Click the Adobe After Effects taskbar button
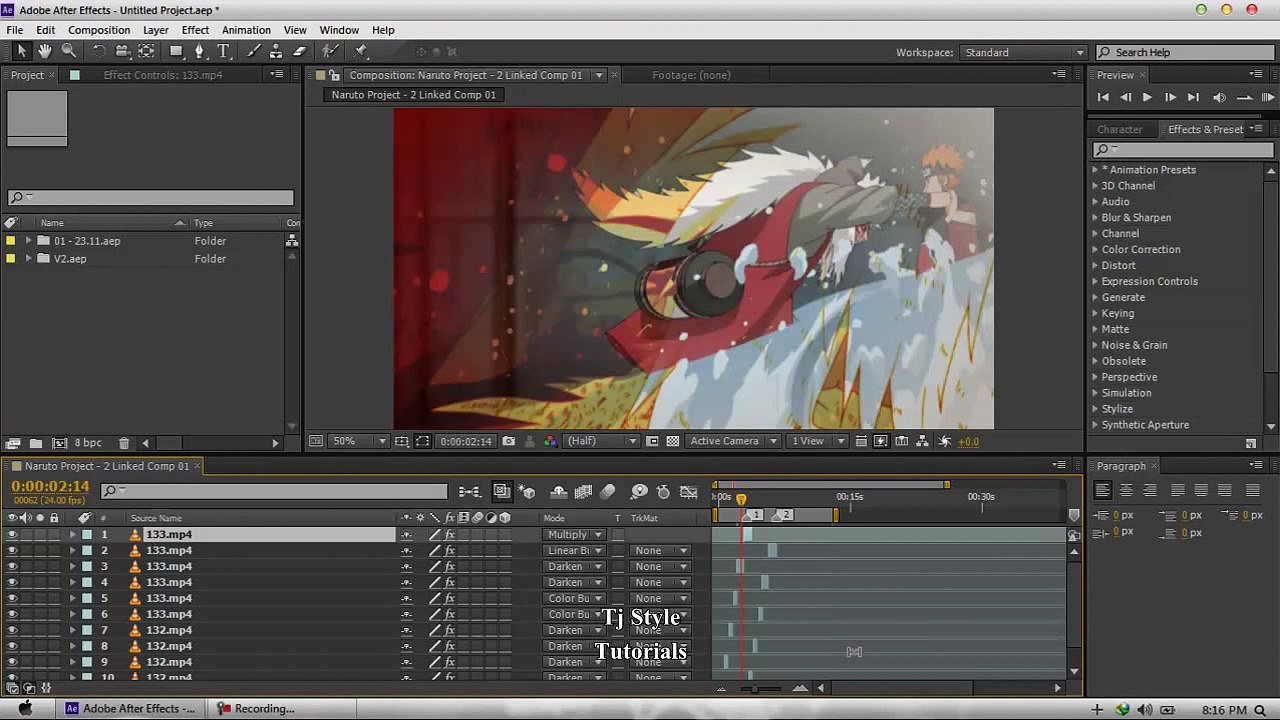1280x720 pixels. (x=132, y=709)
